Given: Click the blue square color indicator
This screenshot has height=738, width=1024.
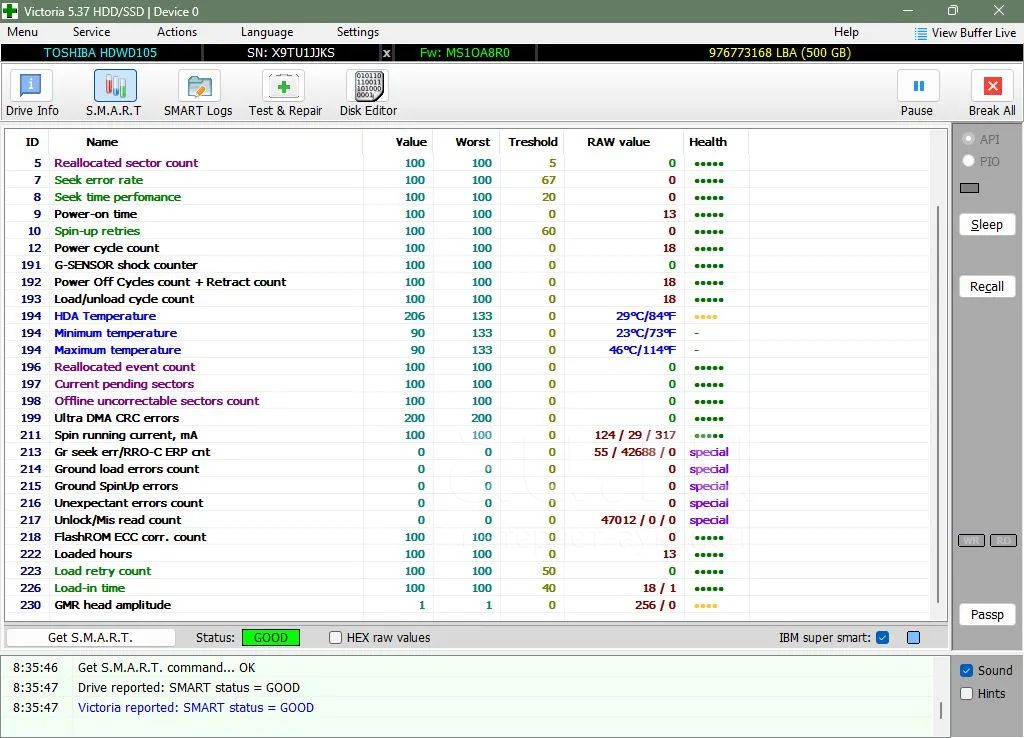Looking at the screenshot, I should tap(913, 638).
